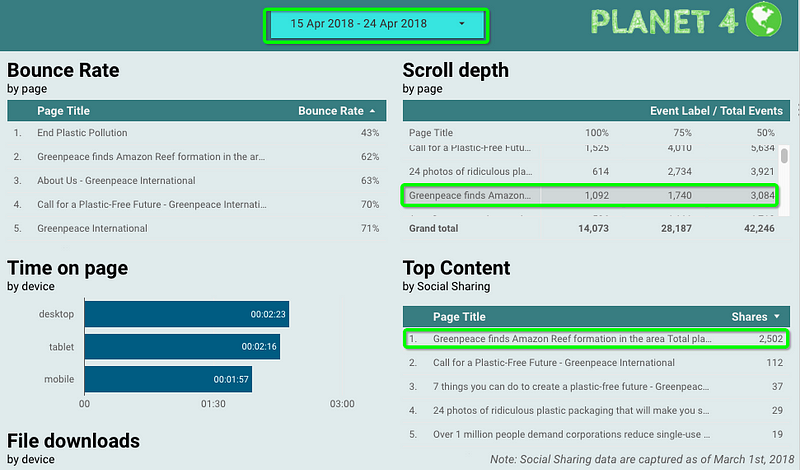This screenshot has width=800, height=470.
Task: Click the Shares descending sort arrow
Action: 777,317
